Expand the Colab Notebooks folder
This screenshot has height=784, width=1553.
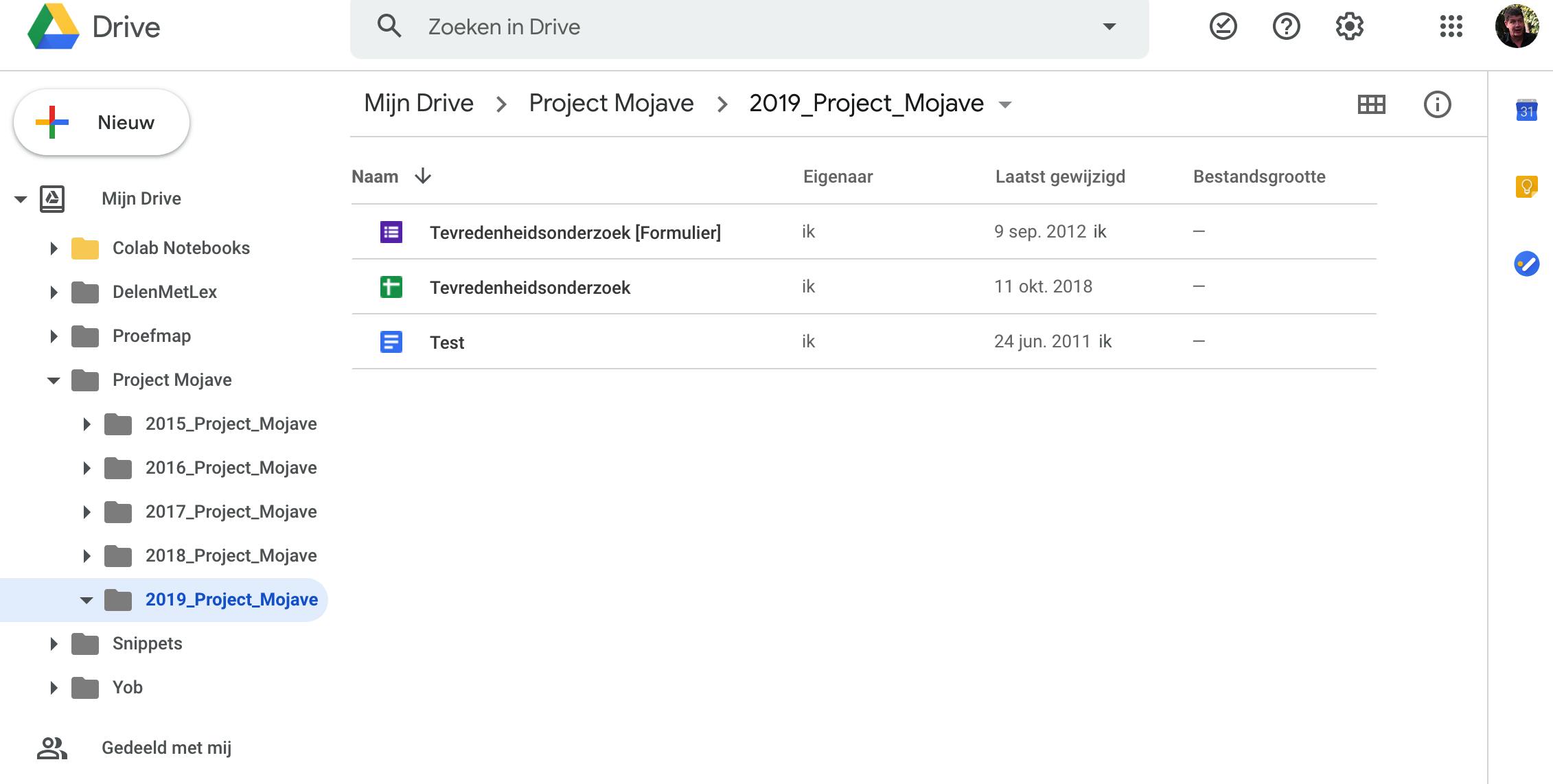(x=54, y=248)
